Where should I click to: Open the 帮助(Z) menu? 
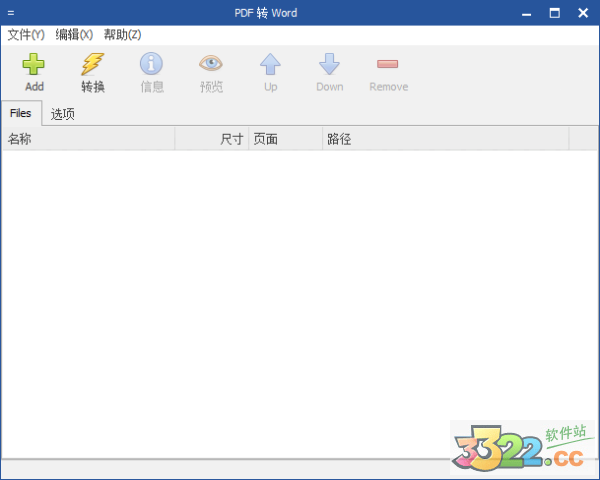[x=122, y=35]
